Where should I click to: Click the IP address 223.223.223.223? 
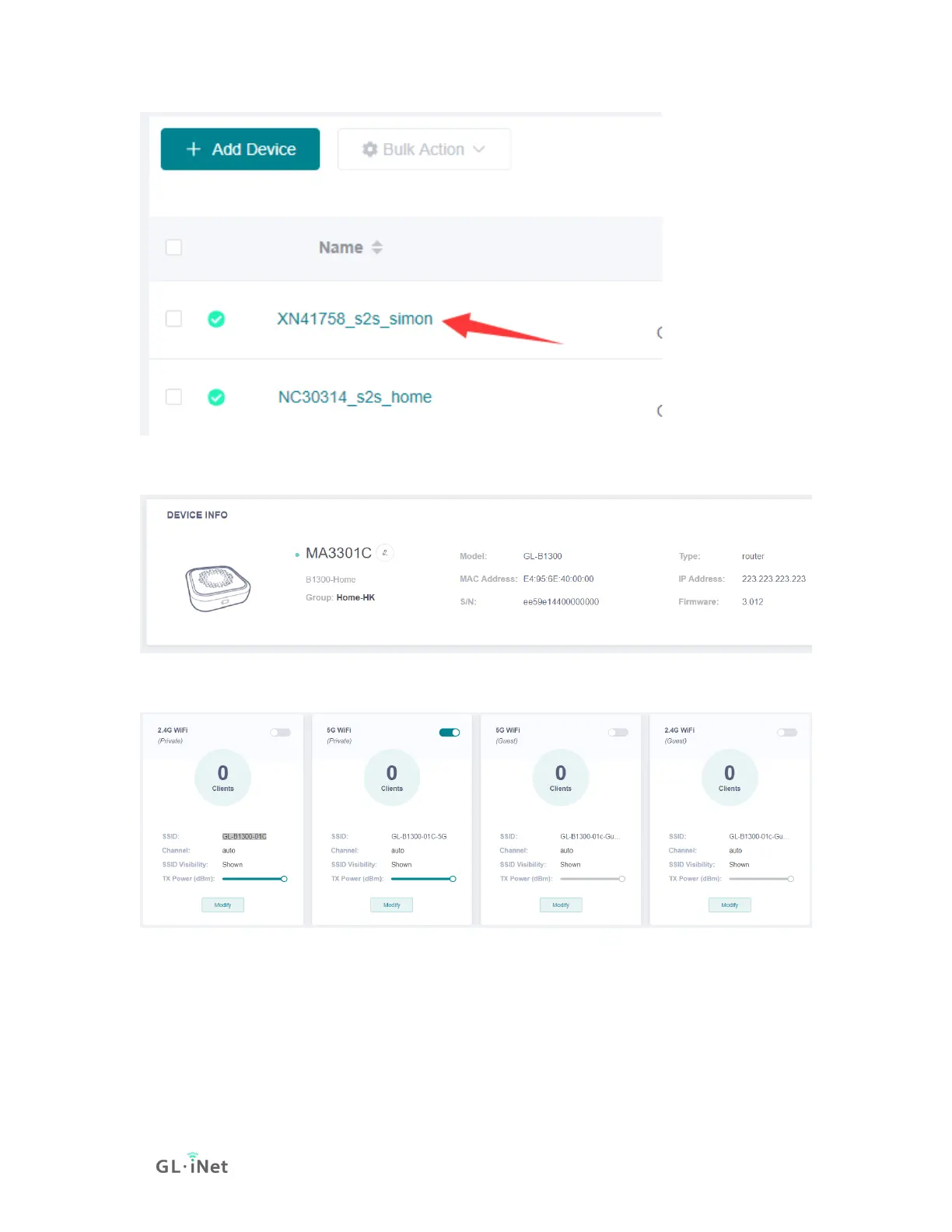[x=774, y=579]
